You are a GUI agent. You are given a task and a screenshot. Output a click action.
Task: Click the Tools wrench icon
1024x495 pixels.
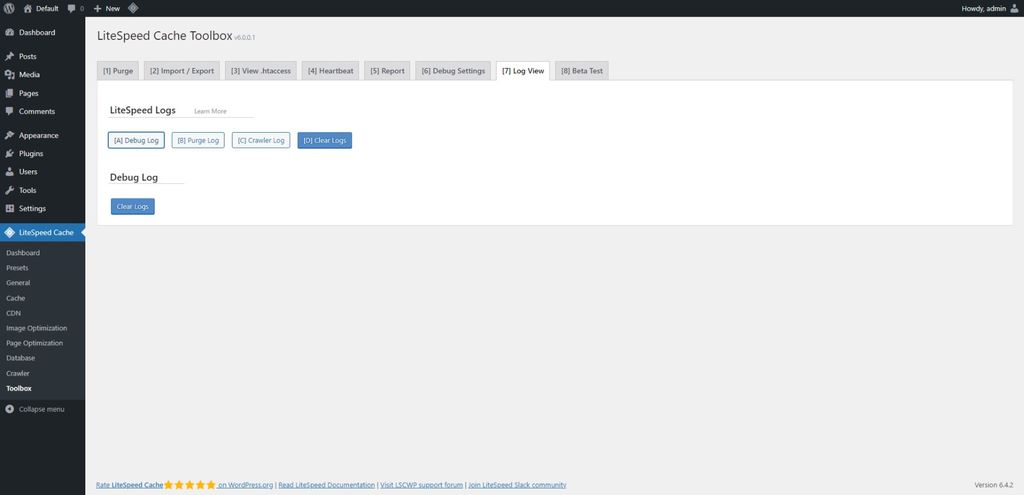point(9,191)
